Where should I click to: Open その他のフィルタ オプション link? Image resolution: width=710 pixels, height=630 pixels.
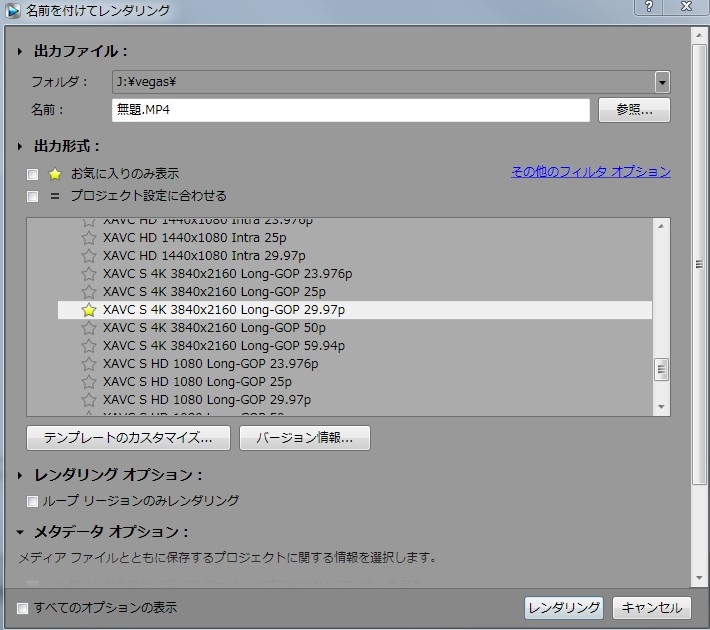(591, 172)
